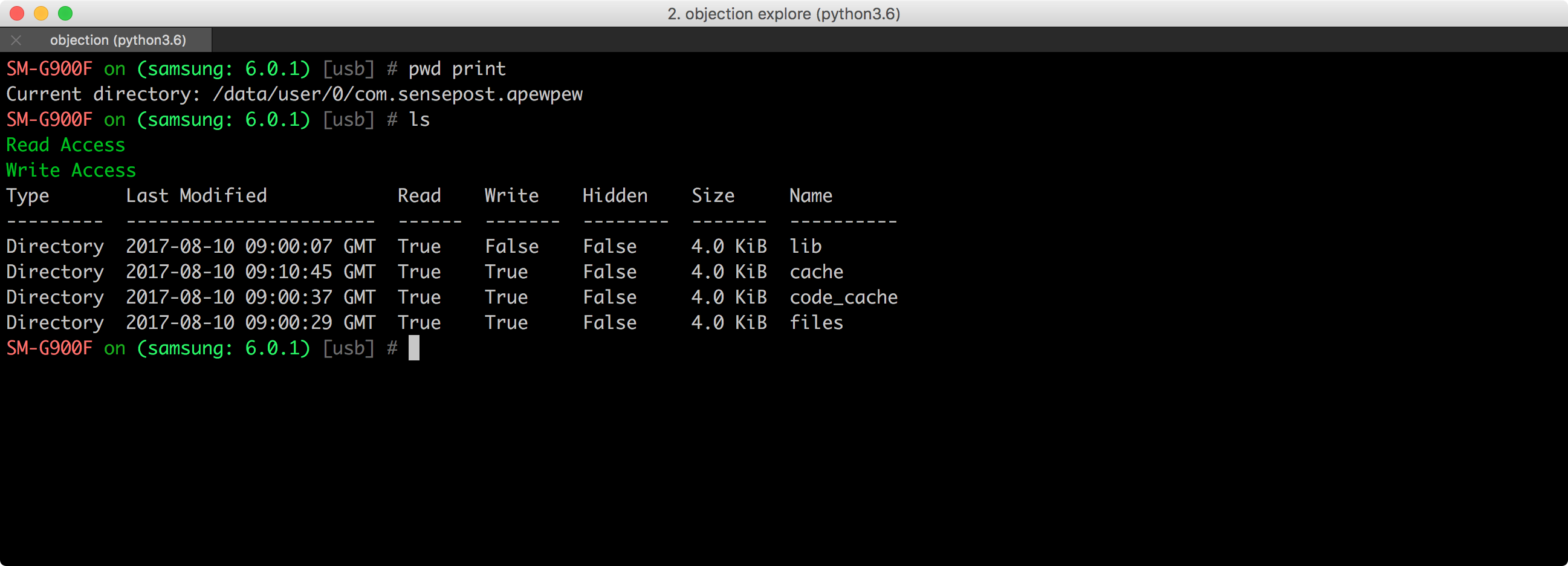Image resolution: width=1568 pixels, height=566 pixels.
Task: Click the path /data/user/0/com.sensepost.apewpew
Action: [x=398, y=94]
